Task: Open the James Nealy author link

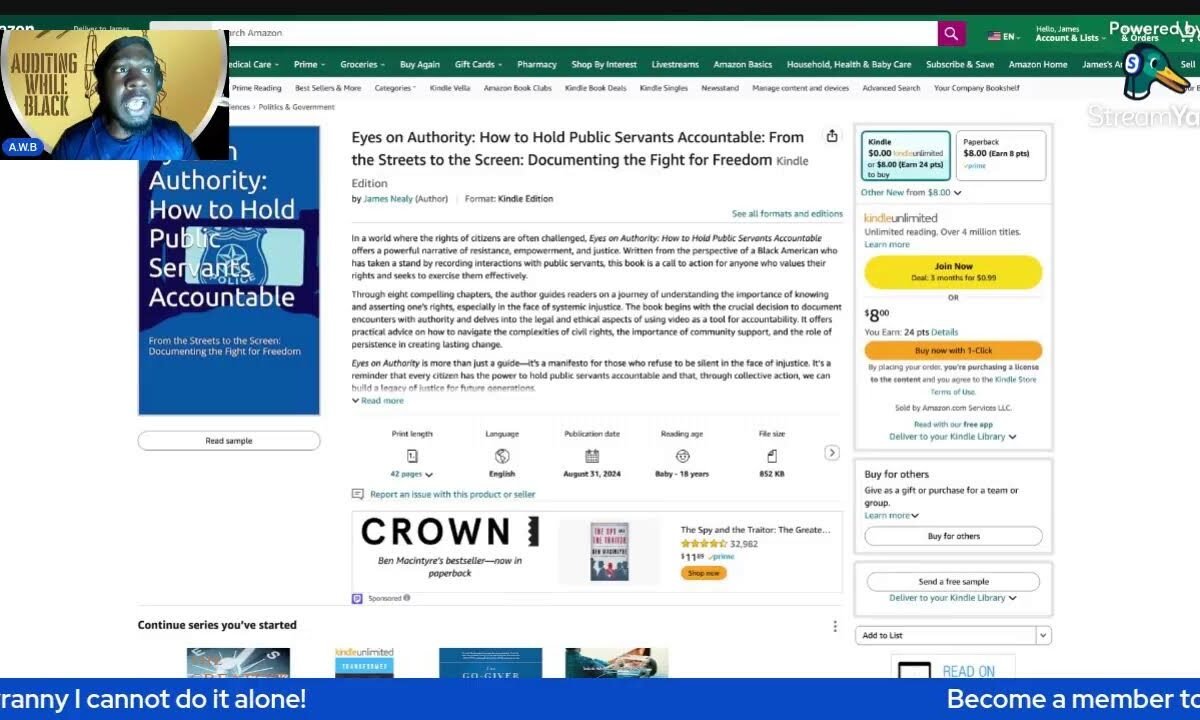Action: click(388, 199)
